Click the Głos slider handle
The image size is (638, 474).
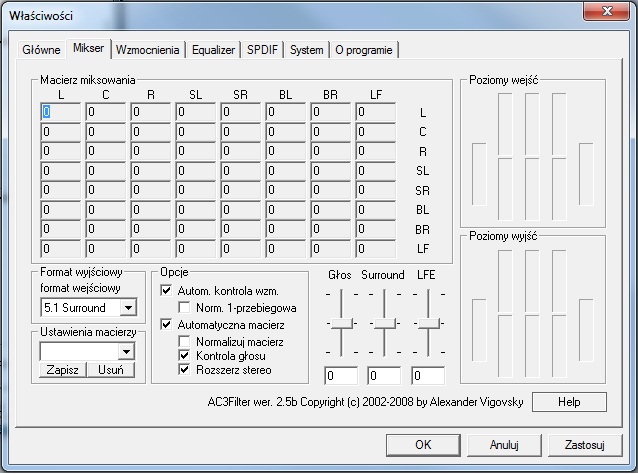coord(341,323)
